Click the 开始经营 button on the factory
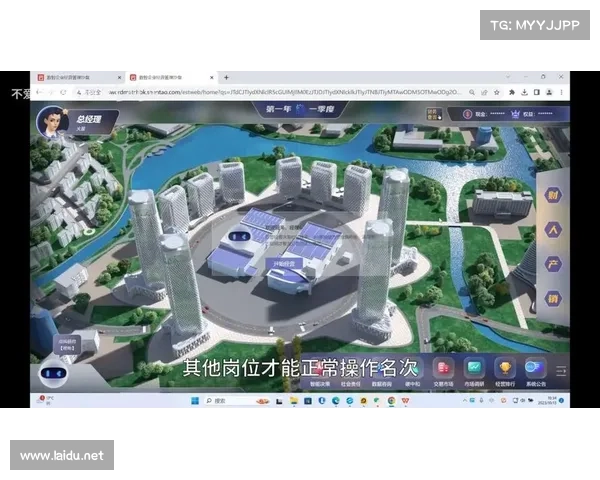The width and height of the screenshot is (600, 480). pos(284,263)
